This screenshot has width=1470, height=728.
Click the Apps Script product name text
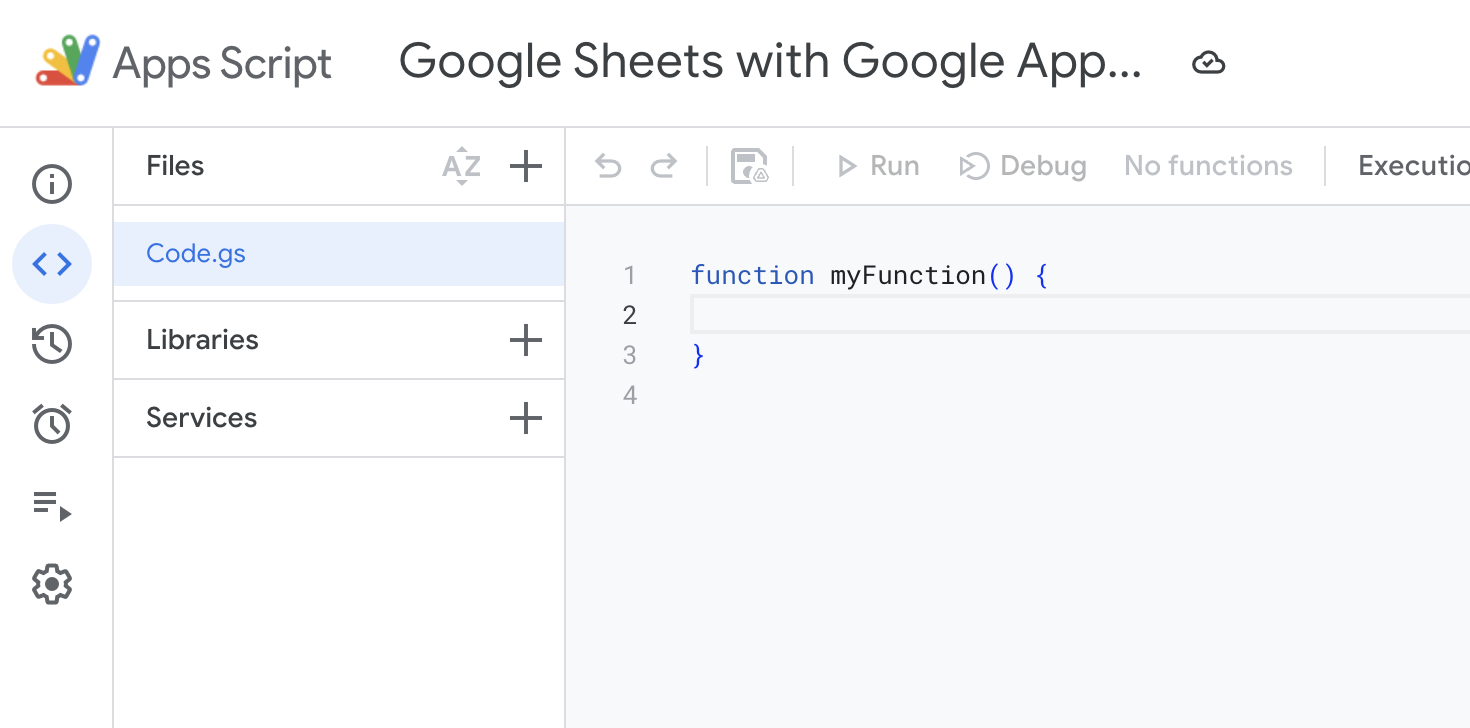[x=222, y=64]
